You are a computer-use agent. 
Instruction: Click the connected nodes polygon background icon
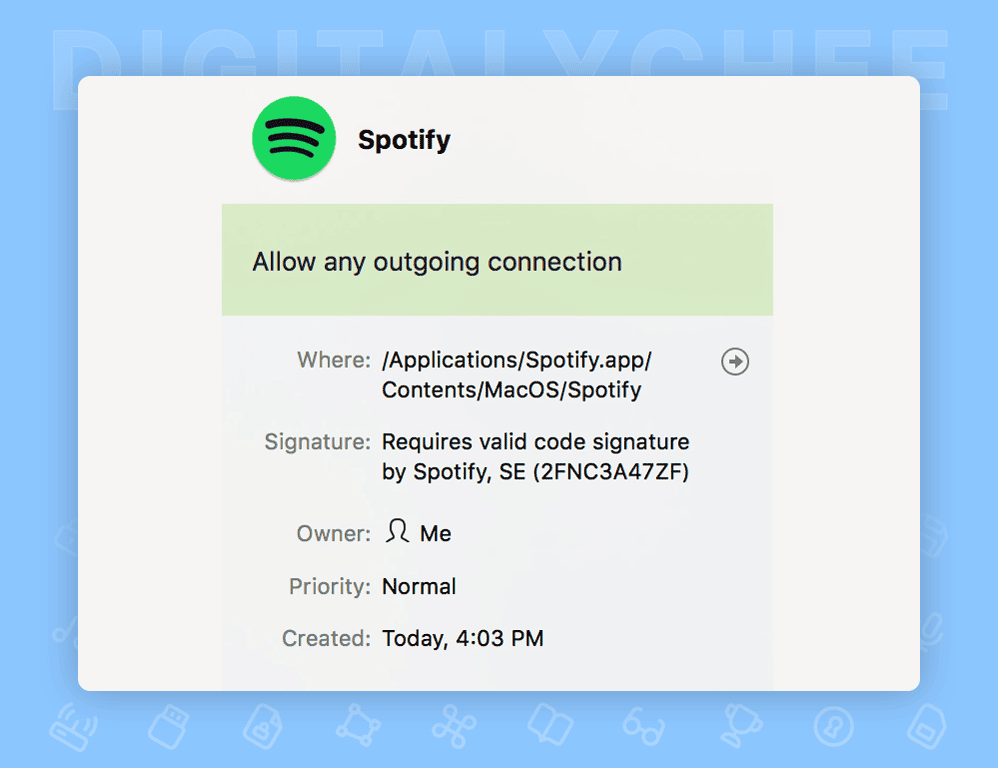[x=358, y=725]
